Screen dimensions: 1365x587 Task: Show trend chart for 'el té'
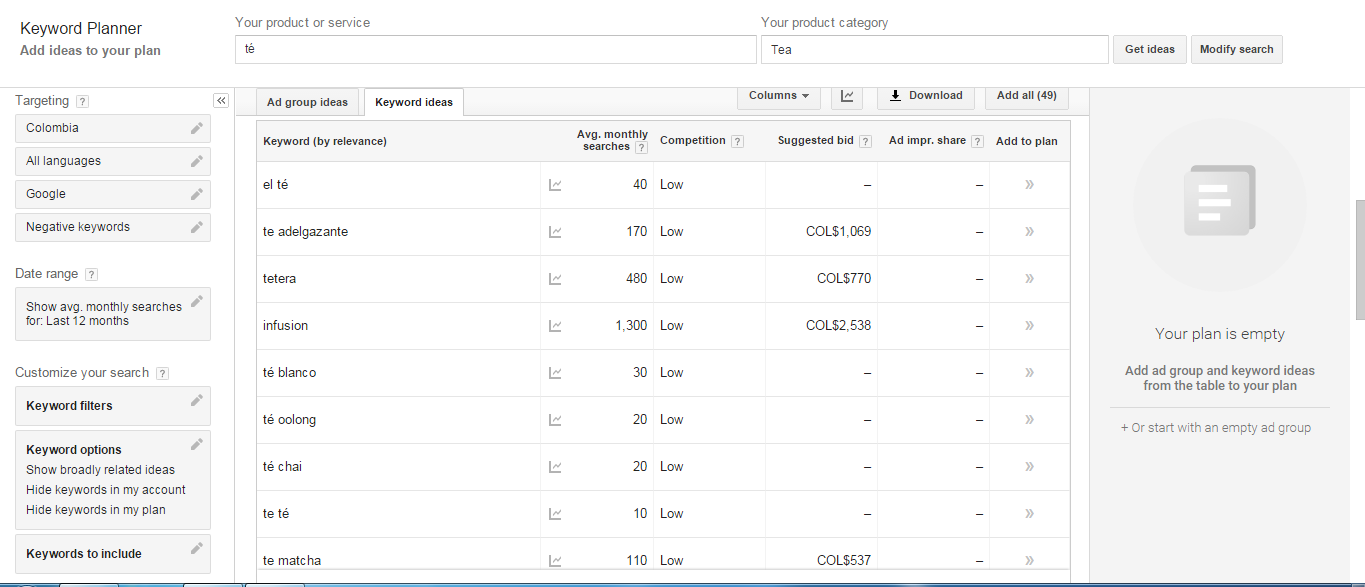coord(555,185)
